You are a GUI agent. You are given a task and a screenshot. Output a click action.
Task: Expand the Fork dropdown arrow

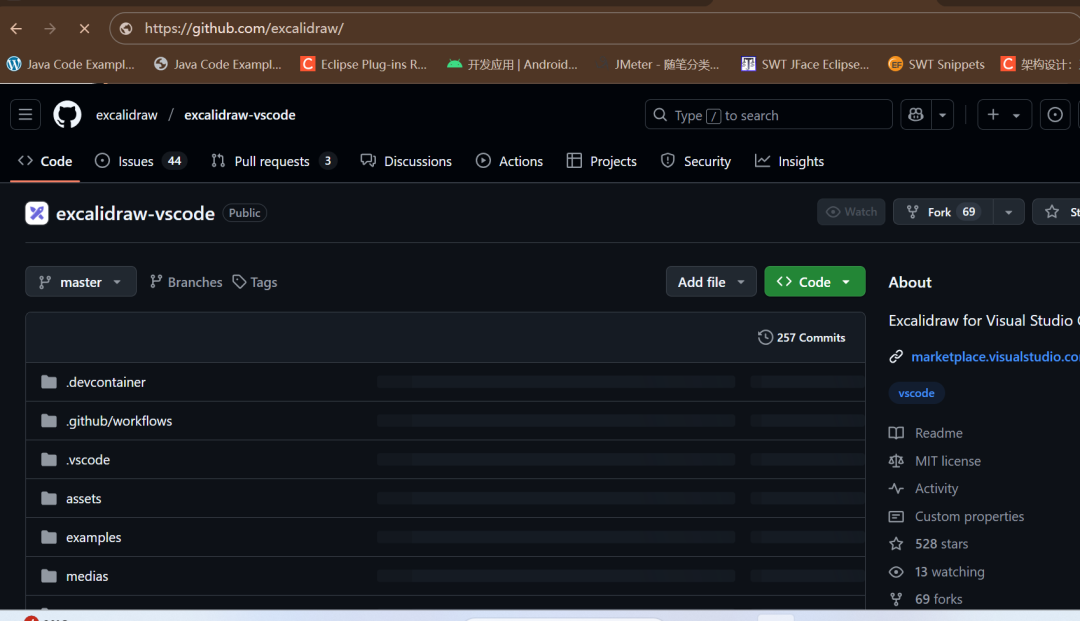pos(1009,212)
